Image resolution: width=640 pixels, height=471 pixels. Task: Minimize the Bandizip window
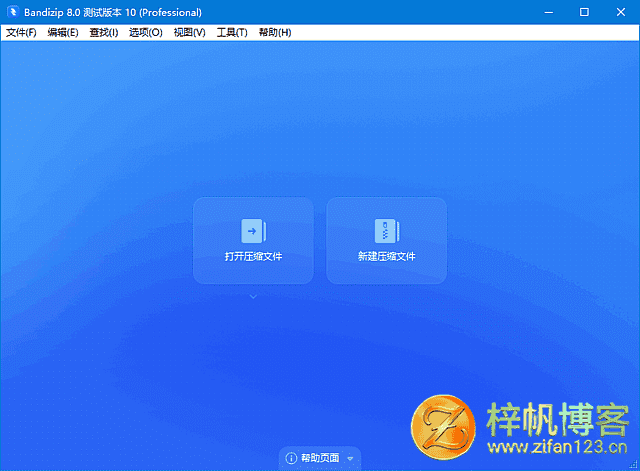pyautogui.click(x=549, y=12)
